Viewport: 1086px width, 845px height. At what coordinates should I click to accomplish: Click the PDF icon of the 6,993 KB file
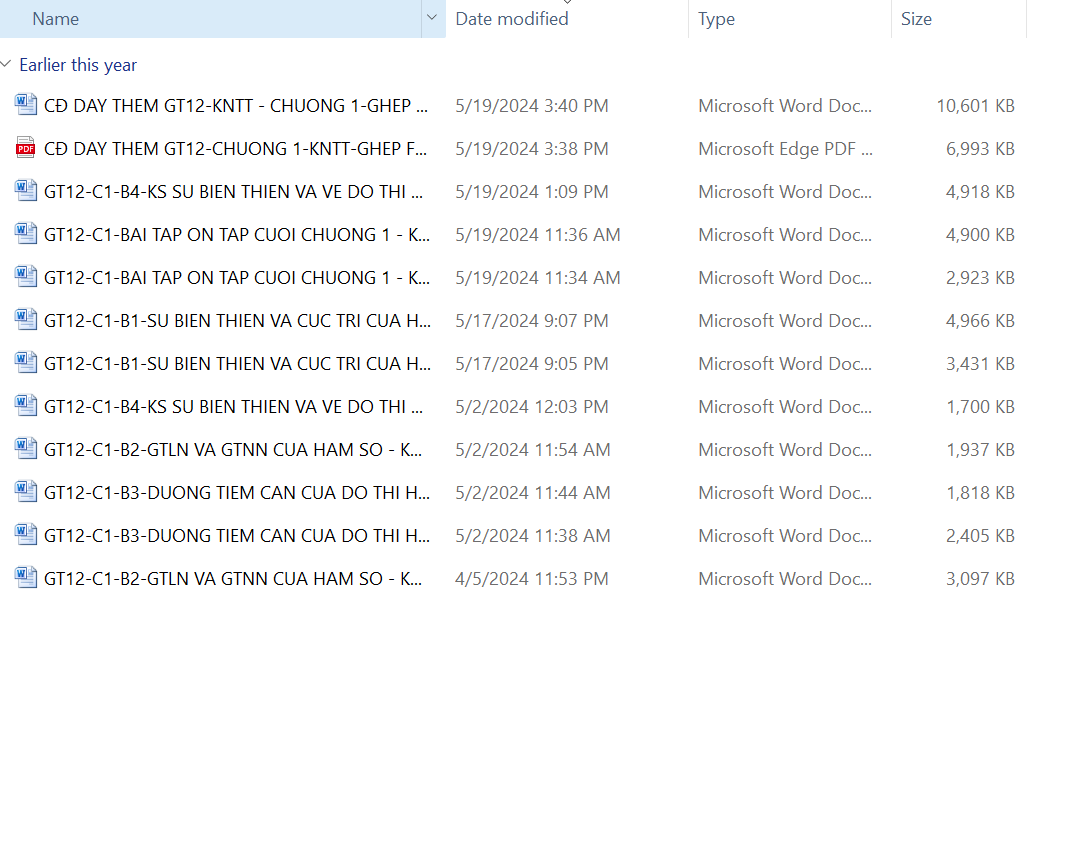pyautogui.click(x=25, y=149)
